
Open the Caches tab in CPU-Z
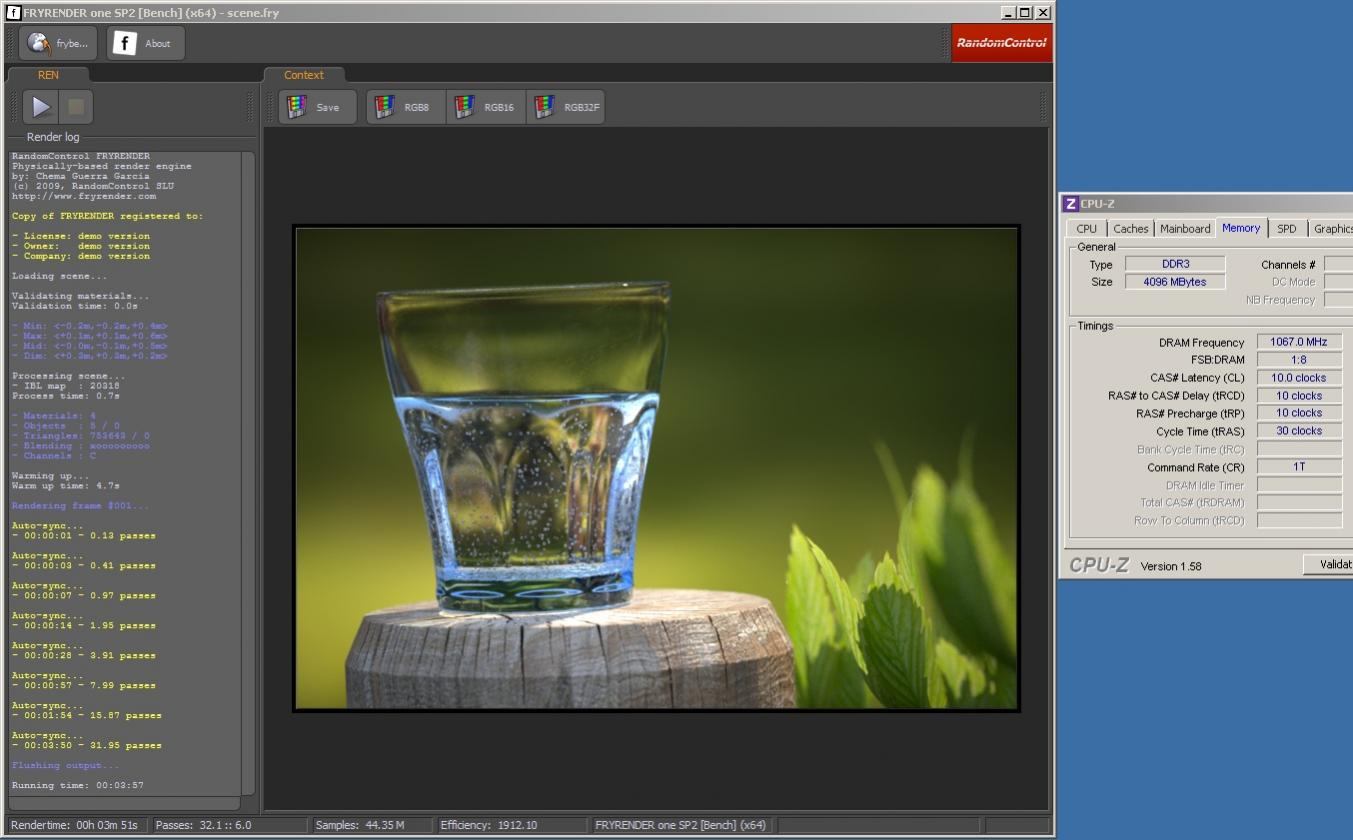click(x=1130, y=229)
